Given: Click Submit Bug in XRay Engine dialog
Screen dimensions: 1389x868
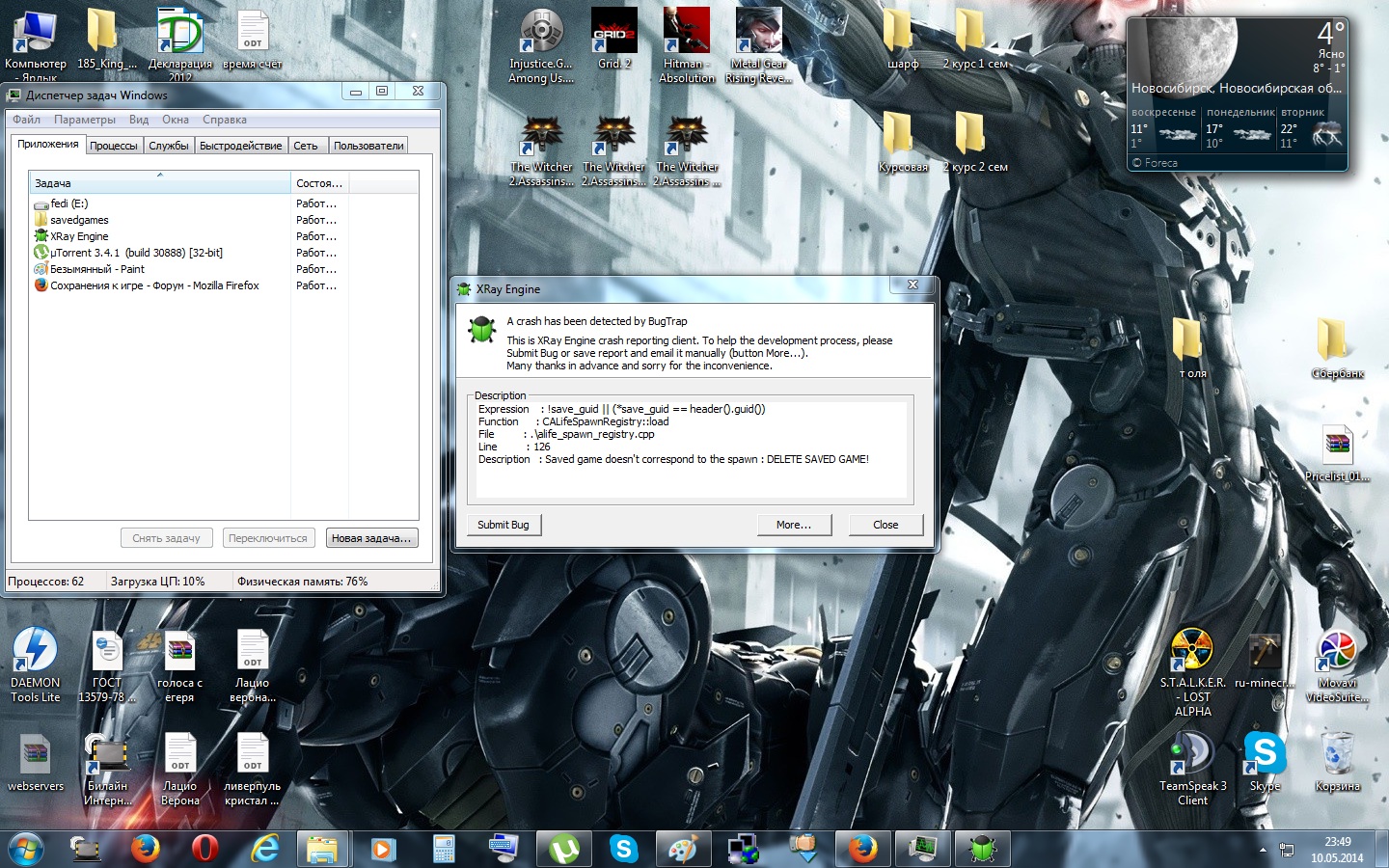Looking at the screenshot, I should coord(504,525).
